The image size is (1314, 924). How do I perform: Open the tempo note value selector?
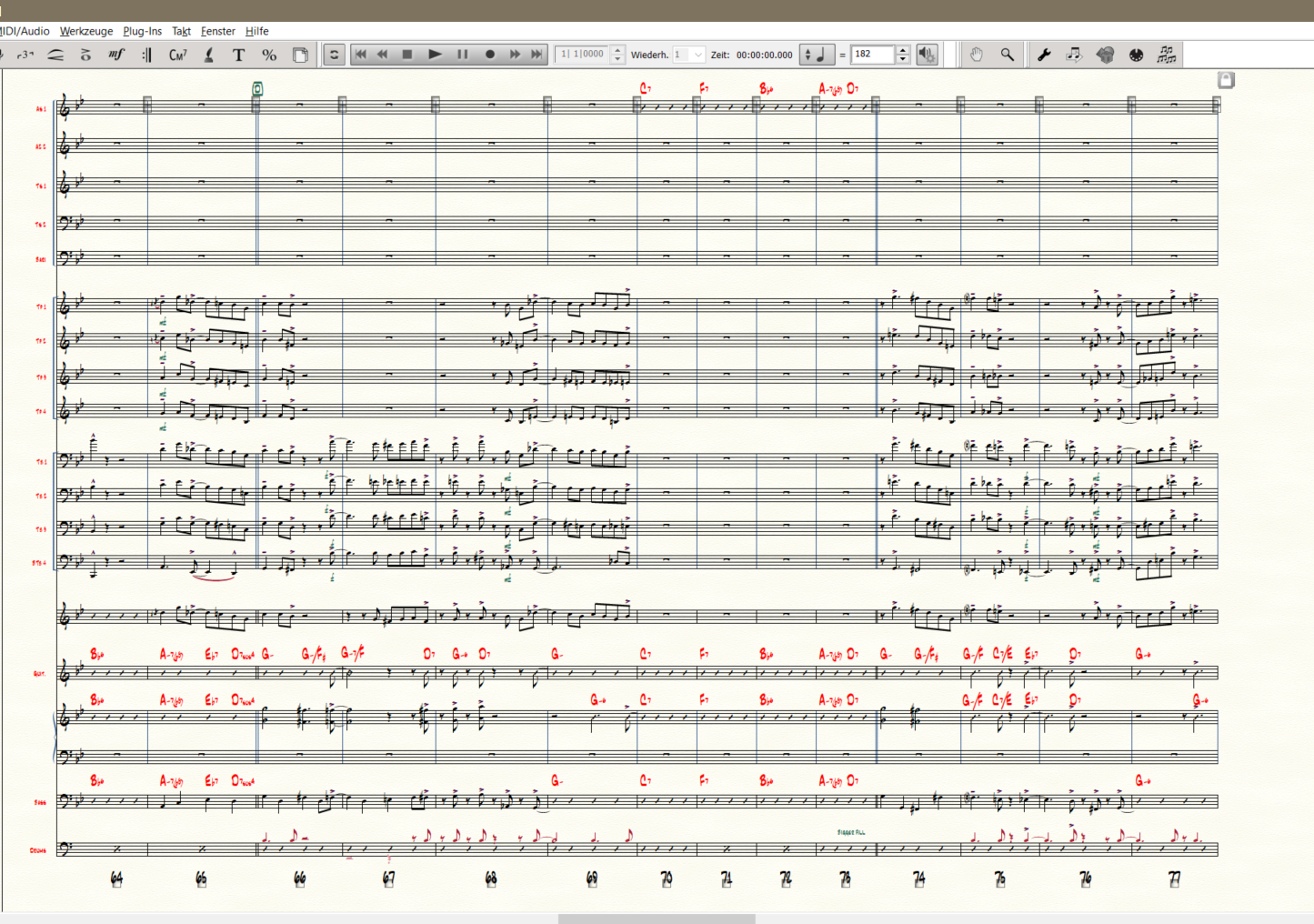(816, 55)
